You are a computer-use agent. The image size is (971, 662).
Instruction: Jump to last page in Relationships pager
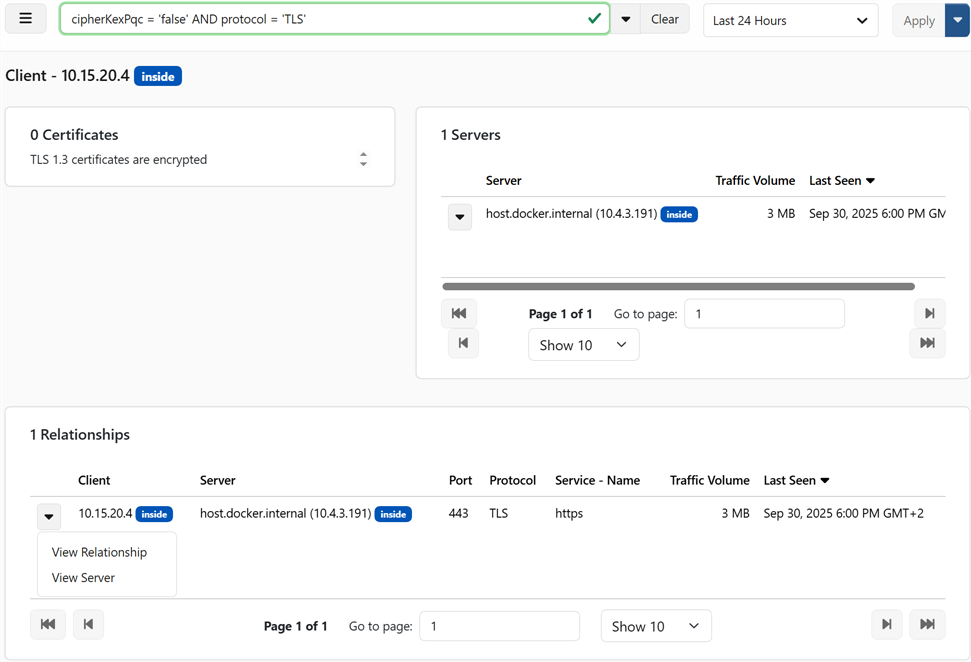(x=927, y=624)
